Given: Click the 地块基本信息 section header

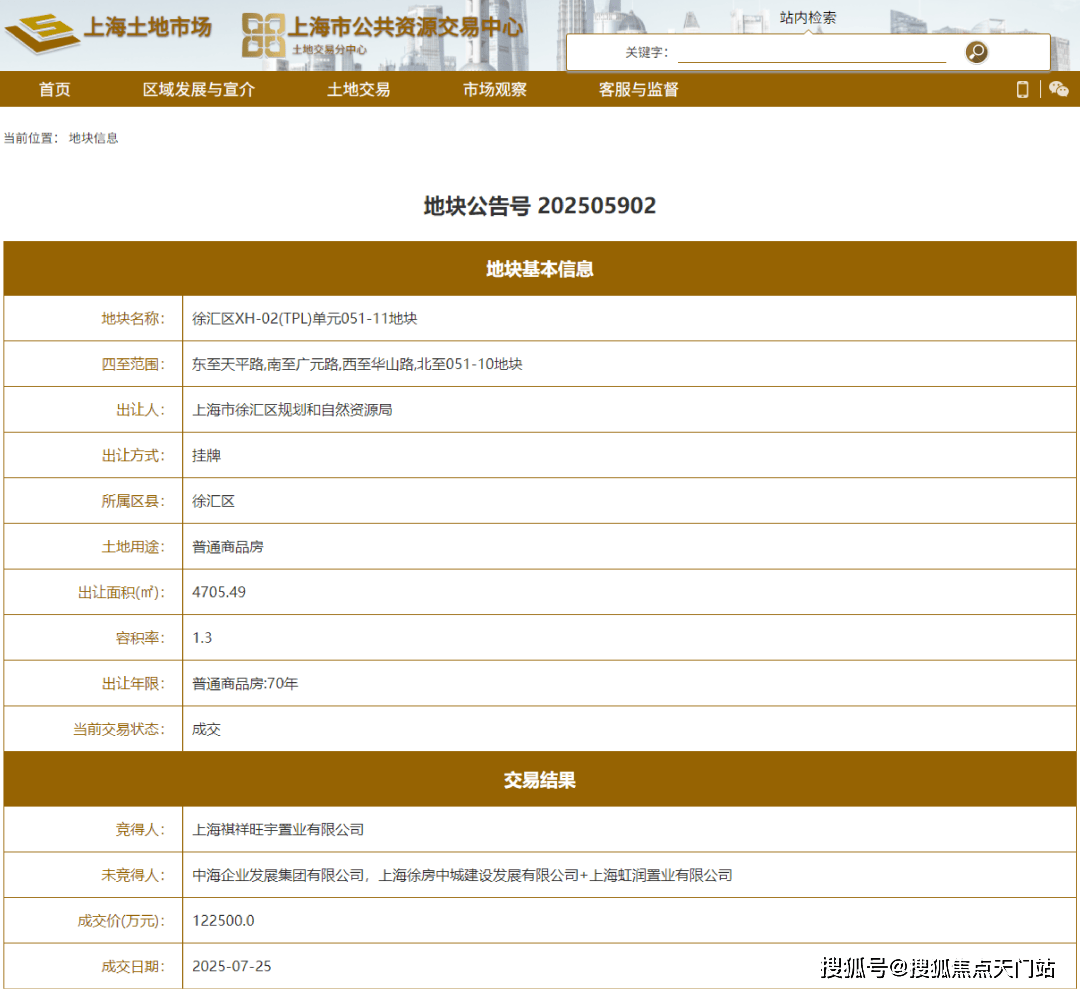Looking at the screenshot, I should tap(540, 269).
